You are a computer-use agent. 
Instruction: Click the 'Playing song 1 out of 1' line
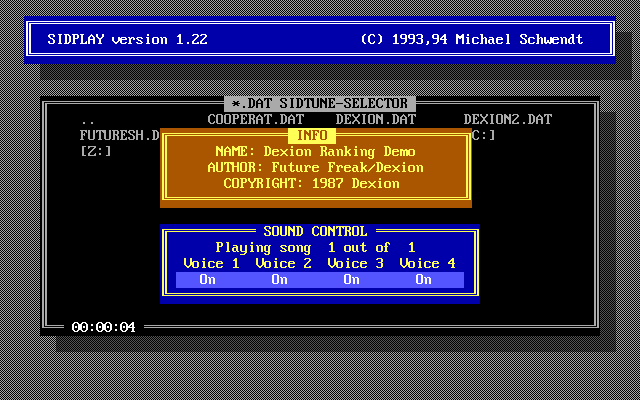tap(316, 247)
